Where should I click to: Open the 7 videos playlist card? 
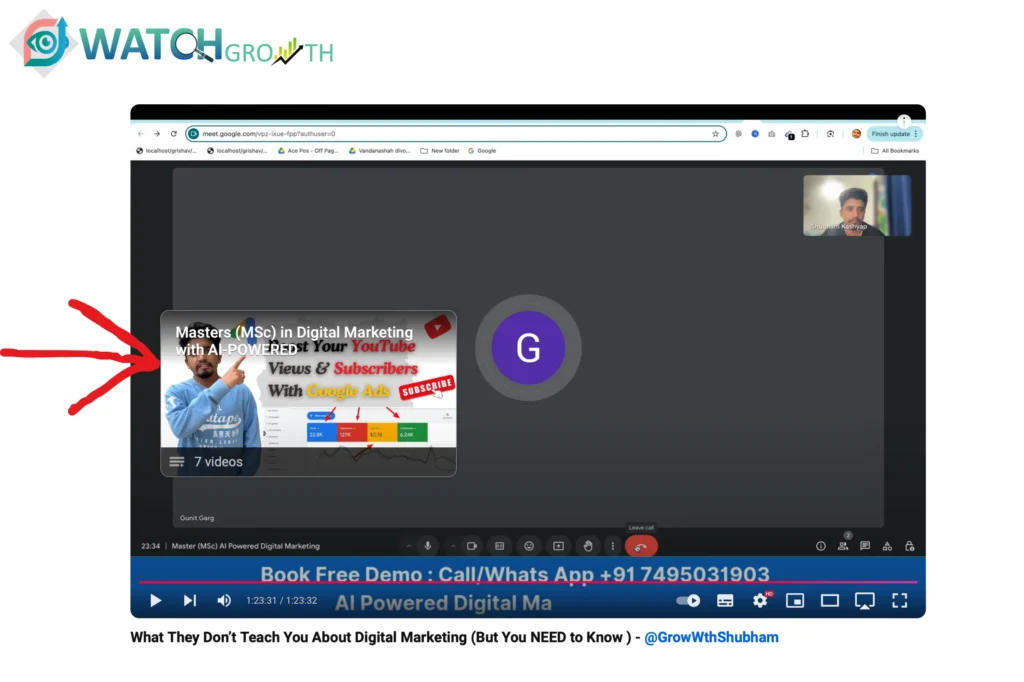[308, 393]
